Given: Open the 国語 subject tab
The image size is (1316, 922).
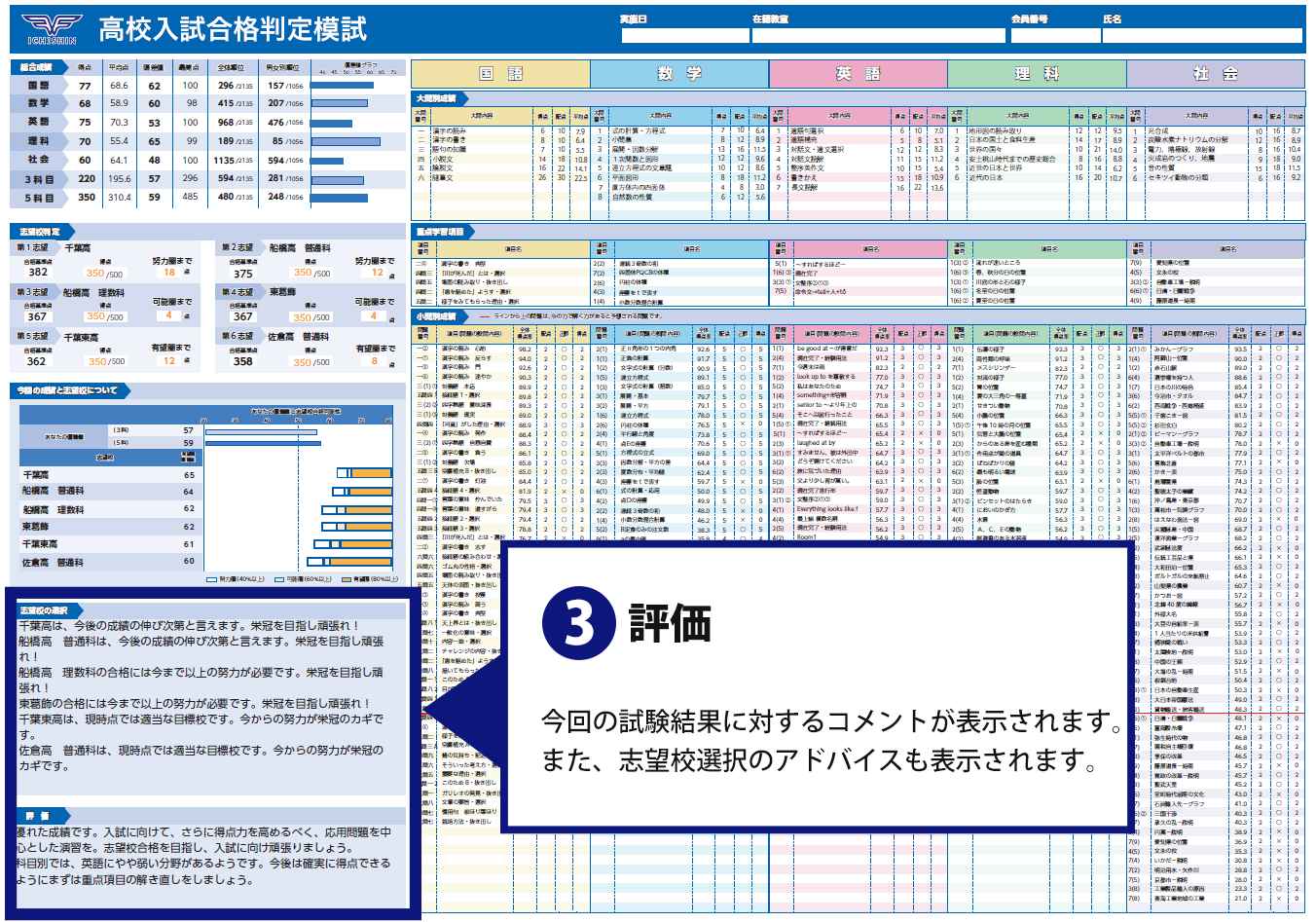Looking at the screenshot, I should (500, 74).
